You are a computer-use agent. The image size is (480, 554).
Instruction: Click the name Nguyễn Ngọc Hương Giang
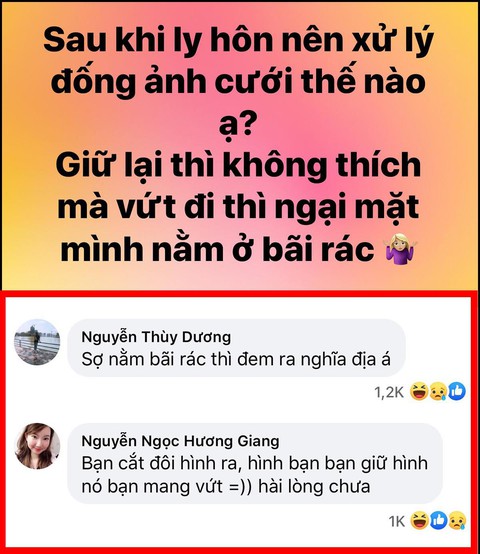pyautogui.click(x=180, y=441)
